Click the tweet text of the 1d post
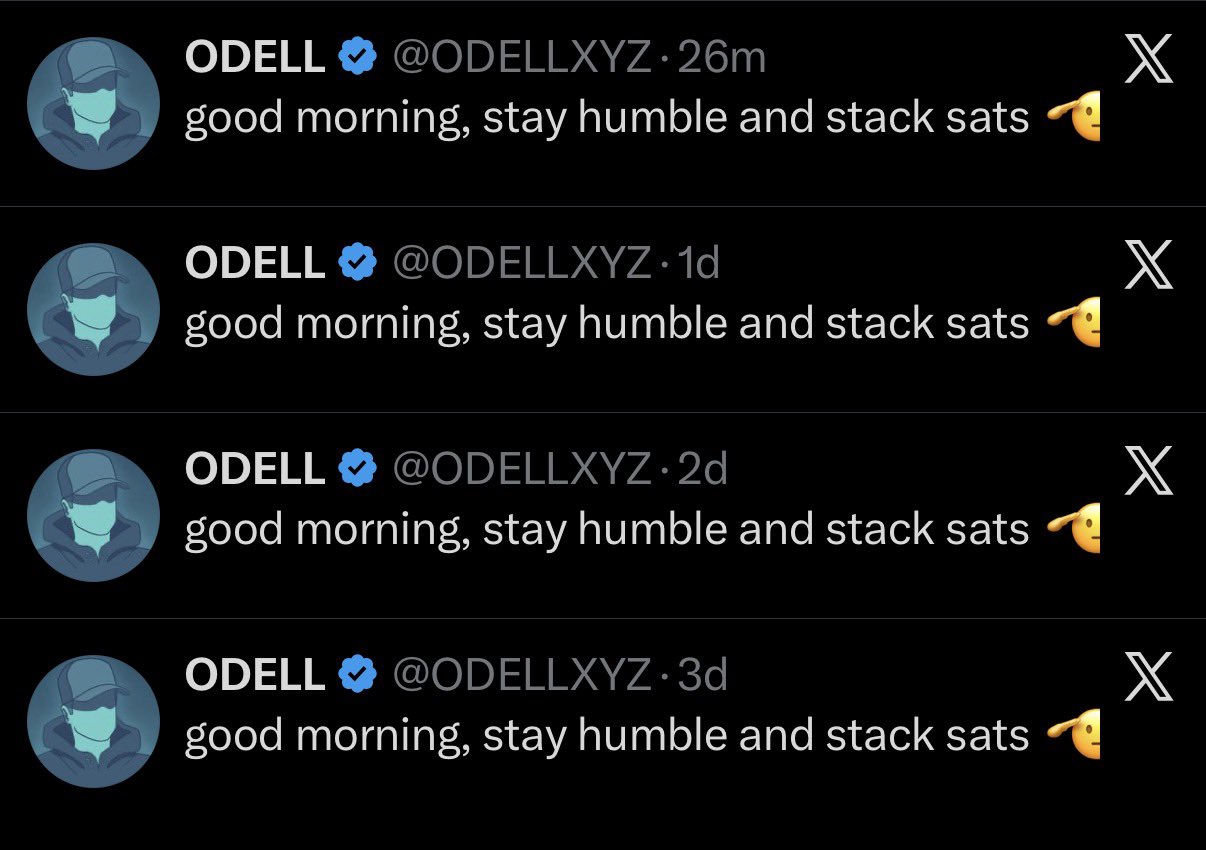 point(606,324)
